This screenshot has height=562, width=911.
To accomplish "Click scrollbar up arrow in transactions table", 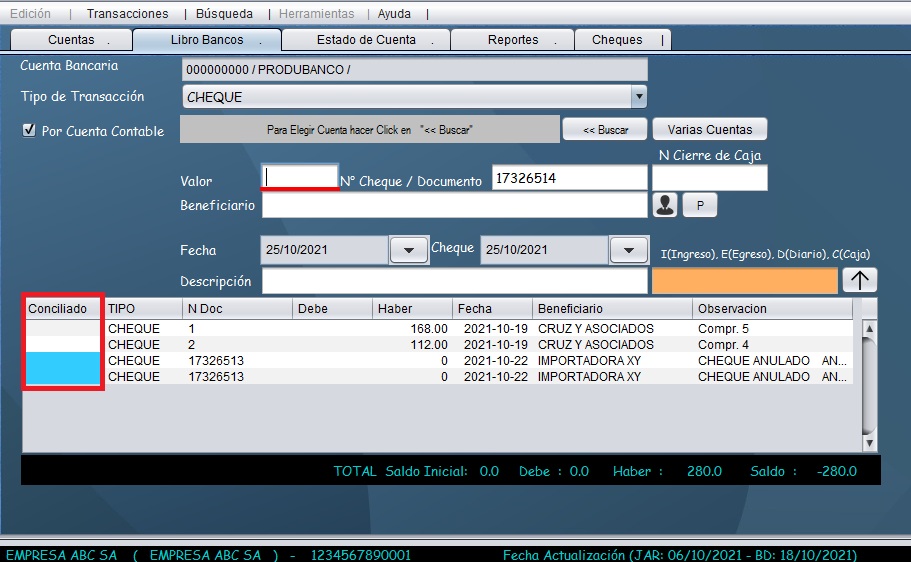I will [869, 329].
